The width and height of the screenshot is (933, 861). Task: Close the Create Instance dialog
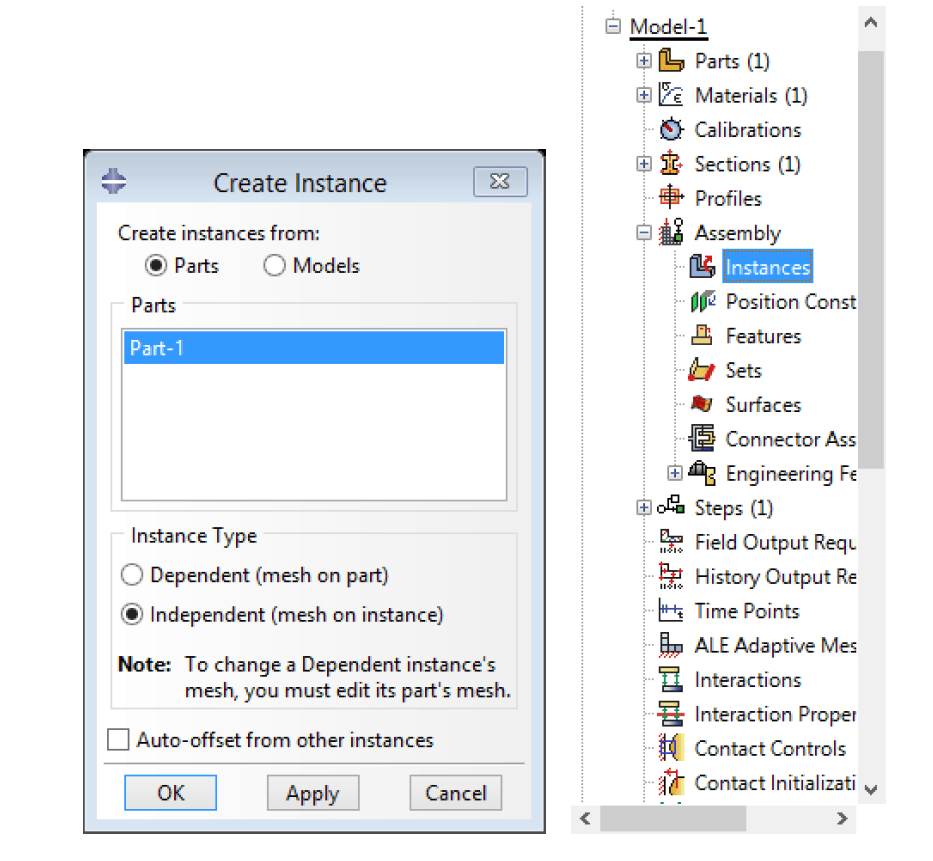500,181
